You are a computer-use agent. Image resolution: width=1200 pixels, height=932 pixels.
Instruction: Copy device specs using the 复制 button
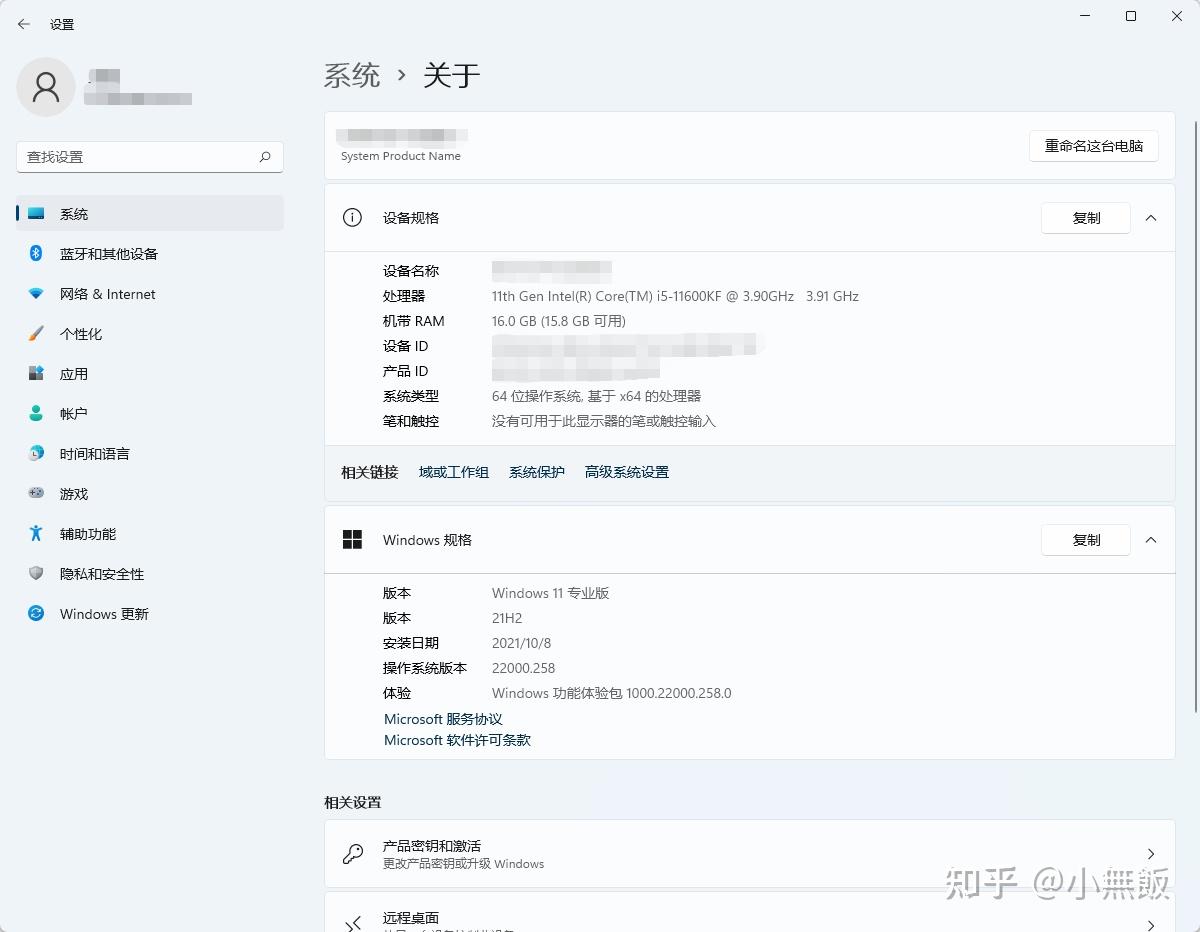click(1085, 217)
